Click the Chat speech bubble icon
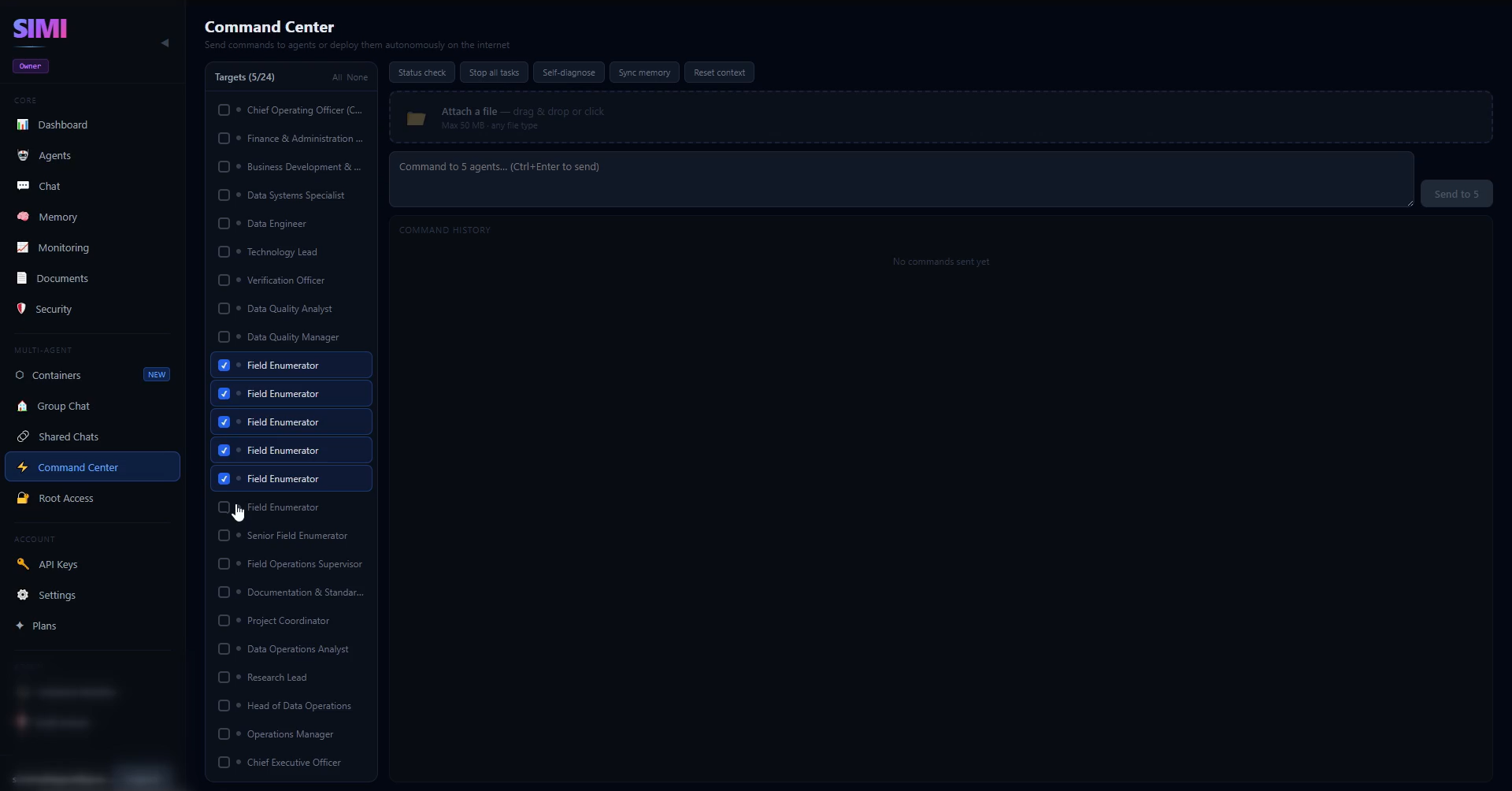This screenshot has width=1512, height=791. [23, 186]
